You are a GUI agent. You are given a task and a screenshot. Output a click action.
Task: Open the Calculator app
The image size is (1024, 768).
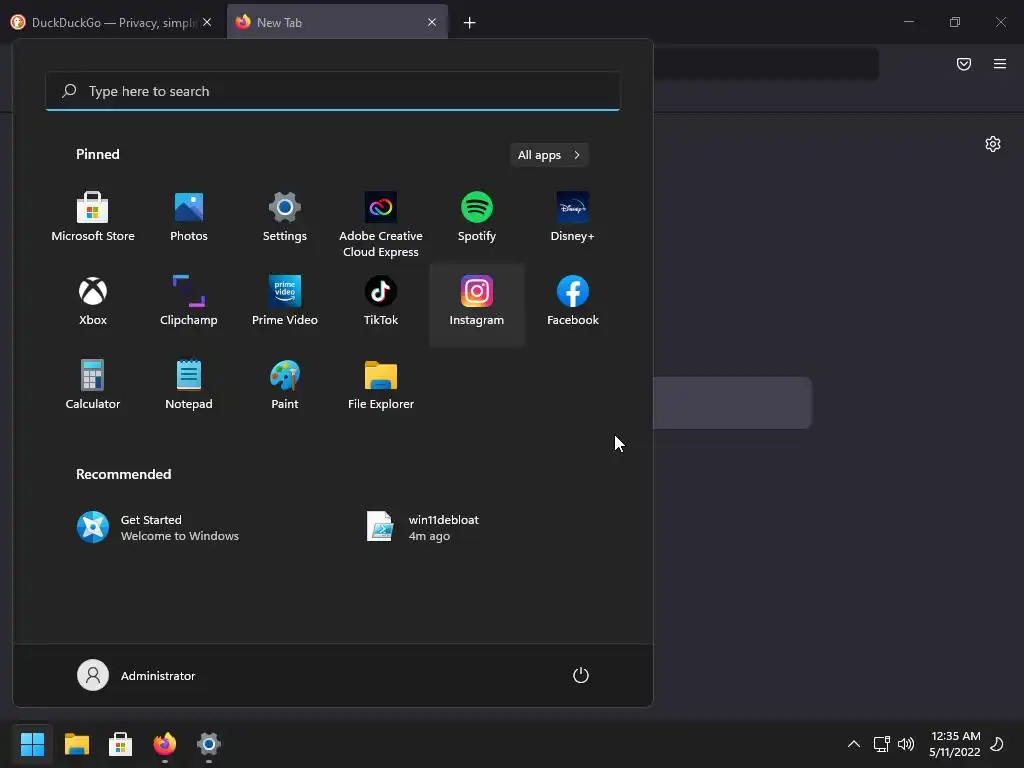coord(93,387)
